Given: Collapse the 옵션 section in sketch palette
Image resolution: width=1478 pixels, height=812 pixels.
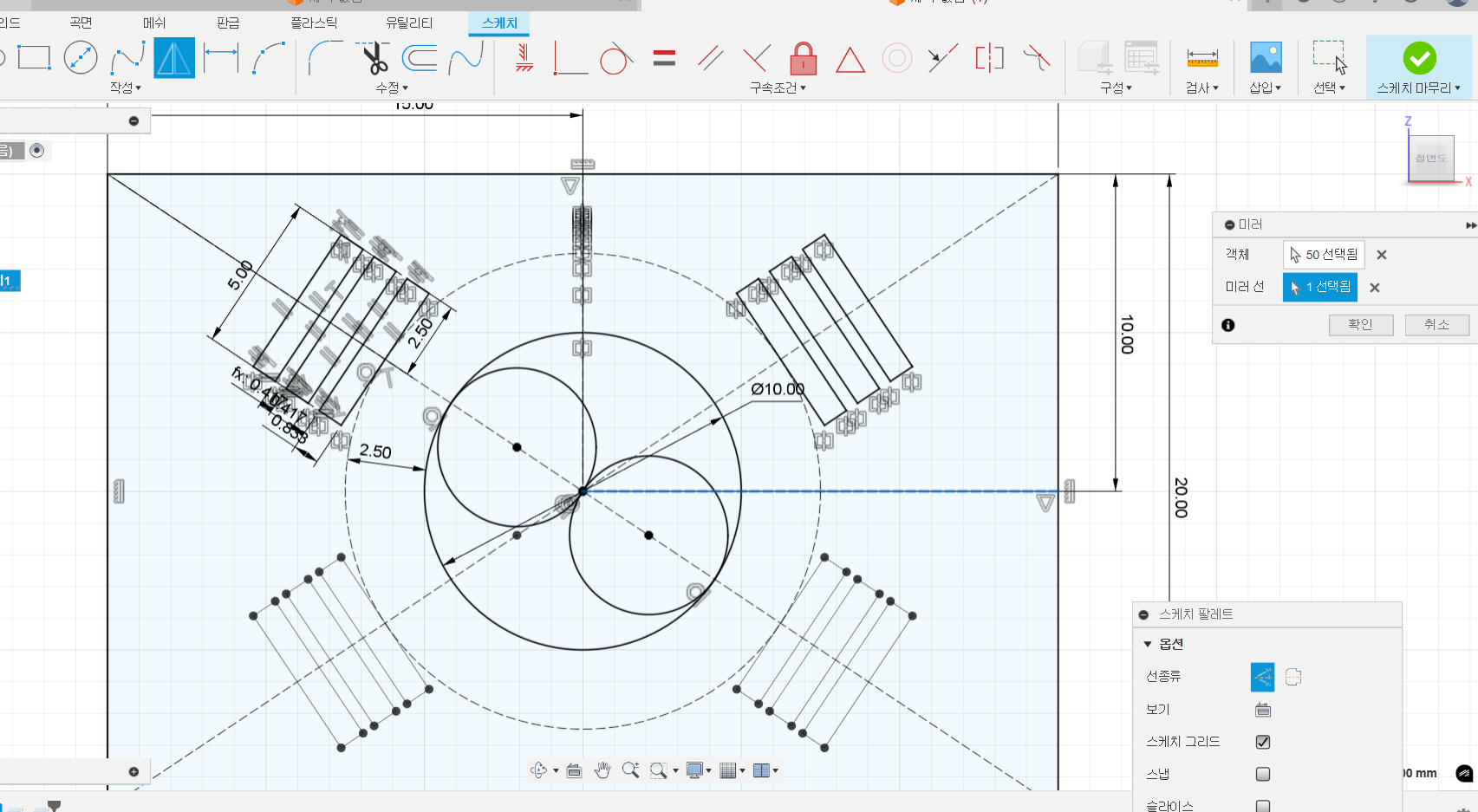Looking at the screenshot, I should tap(1148, 644).
